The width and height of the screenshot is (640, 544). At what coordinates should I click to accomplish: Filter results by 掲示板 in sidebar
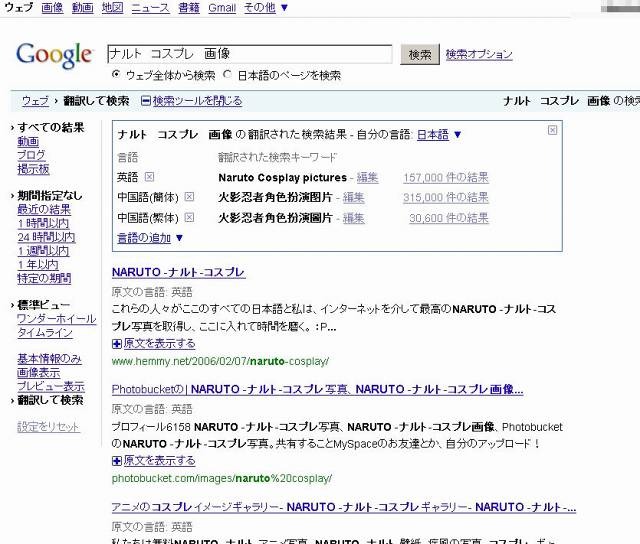pos(33,169)
